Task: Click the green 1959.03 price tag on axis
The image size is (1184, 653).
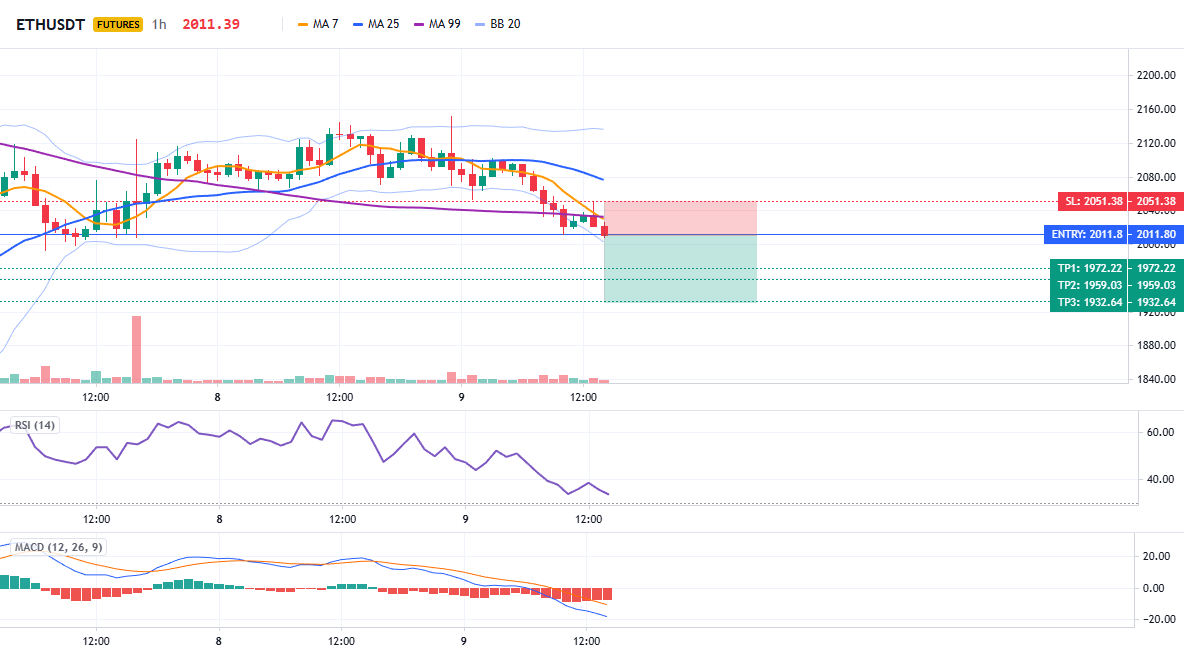Action: tap(1155, 285)
